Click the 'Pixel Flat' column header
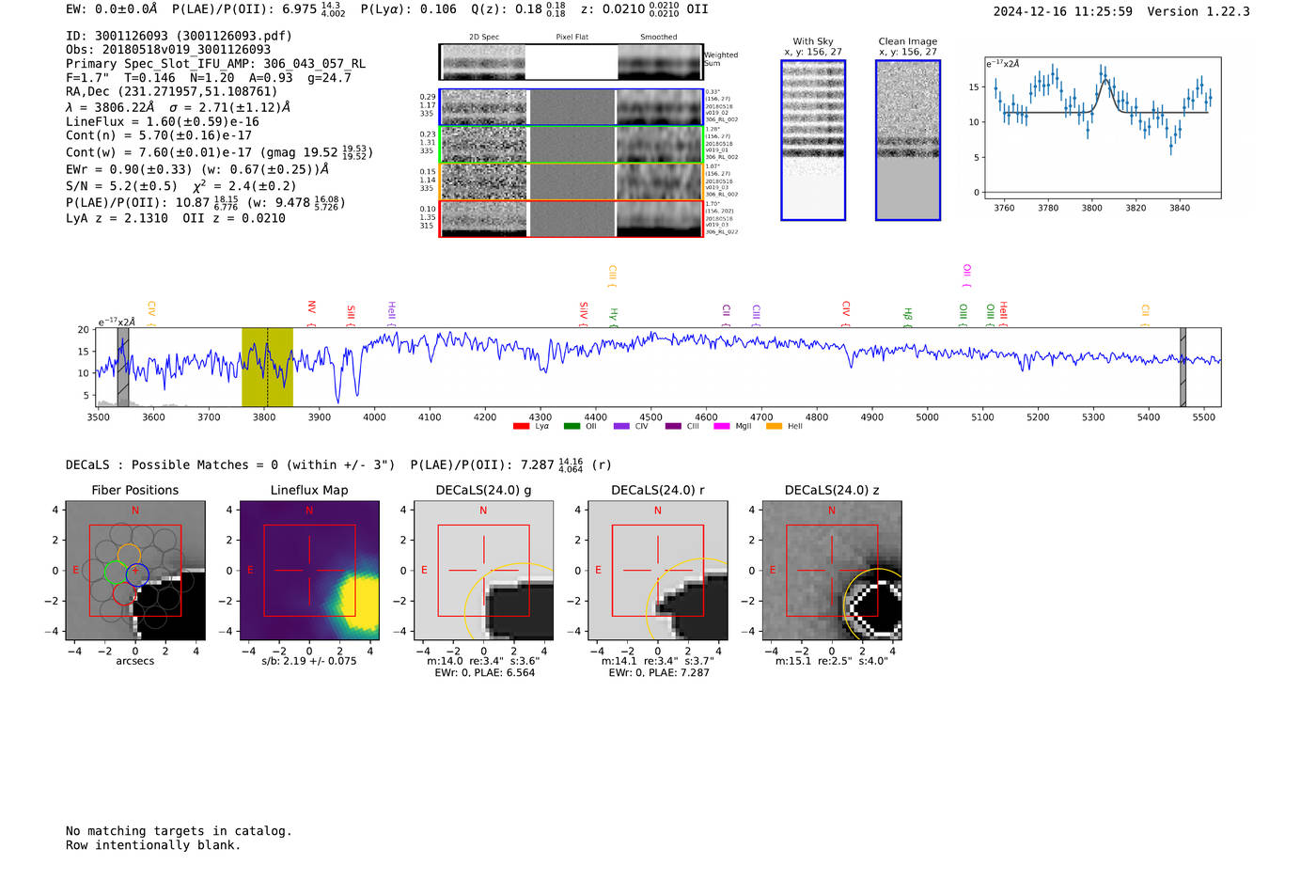This screenshot has width=1316, height=896. point(572,38)
